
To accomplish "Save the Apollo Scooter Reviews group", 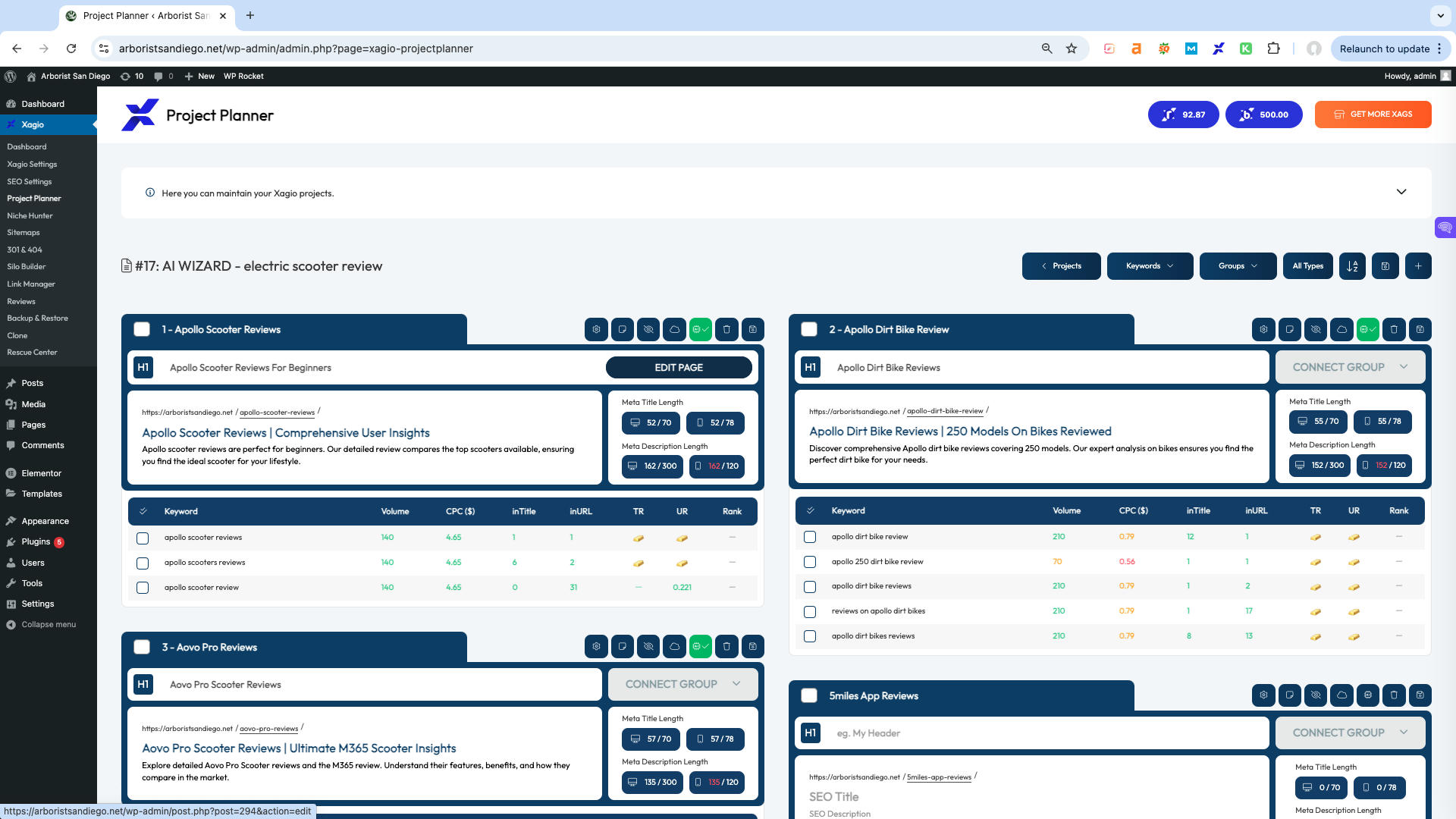I will (x=752, y=329).
